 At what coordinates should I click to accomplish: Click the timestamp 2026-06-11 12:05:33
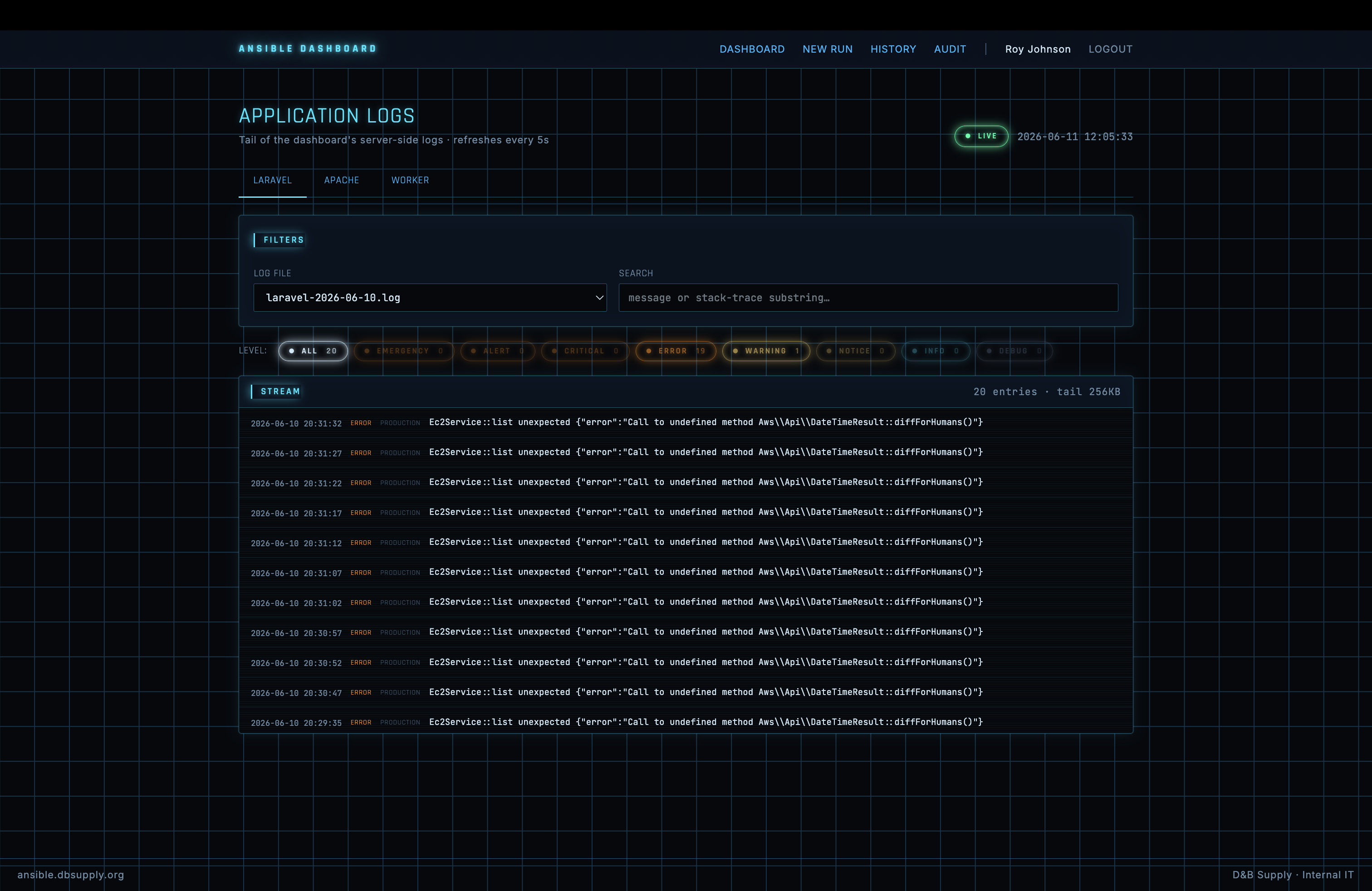click(x=1074, y=137)
